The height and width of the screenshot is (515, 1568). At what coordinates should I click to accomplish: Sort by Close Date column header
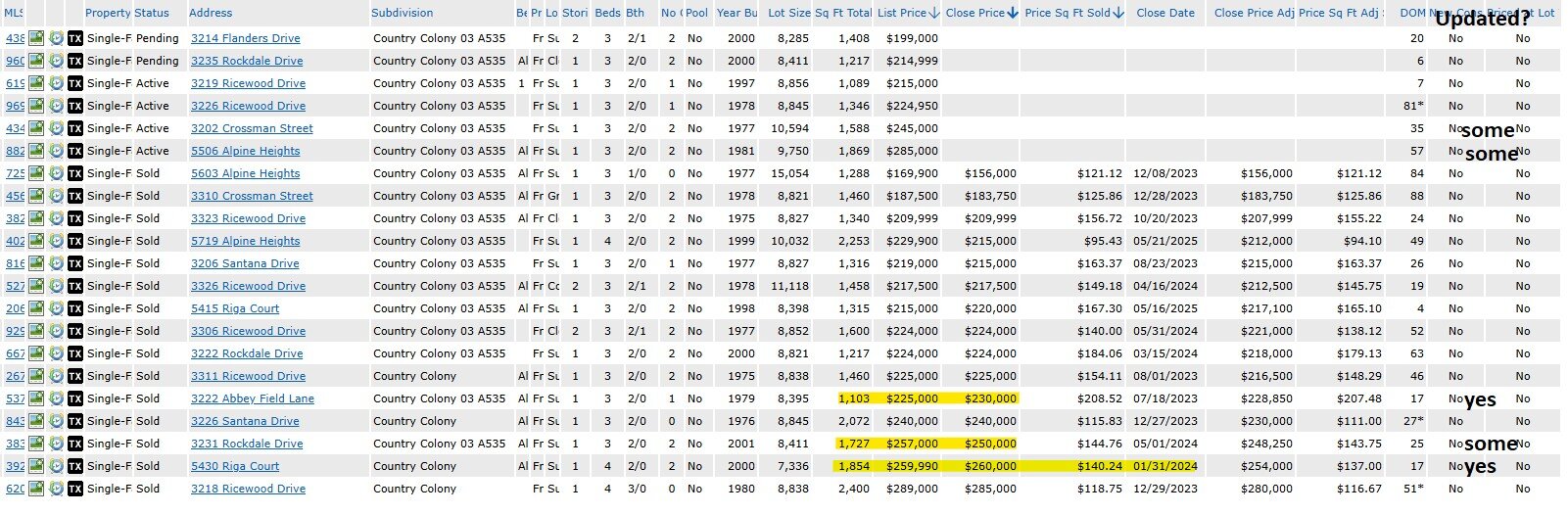(x=1165, y=14)
